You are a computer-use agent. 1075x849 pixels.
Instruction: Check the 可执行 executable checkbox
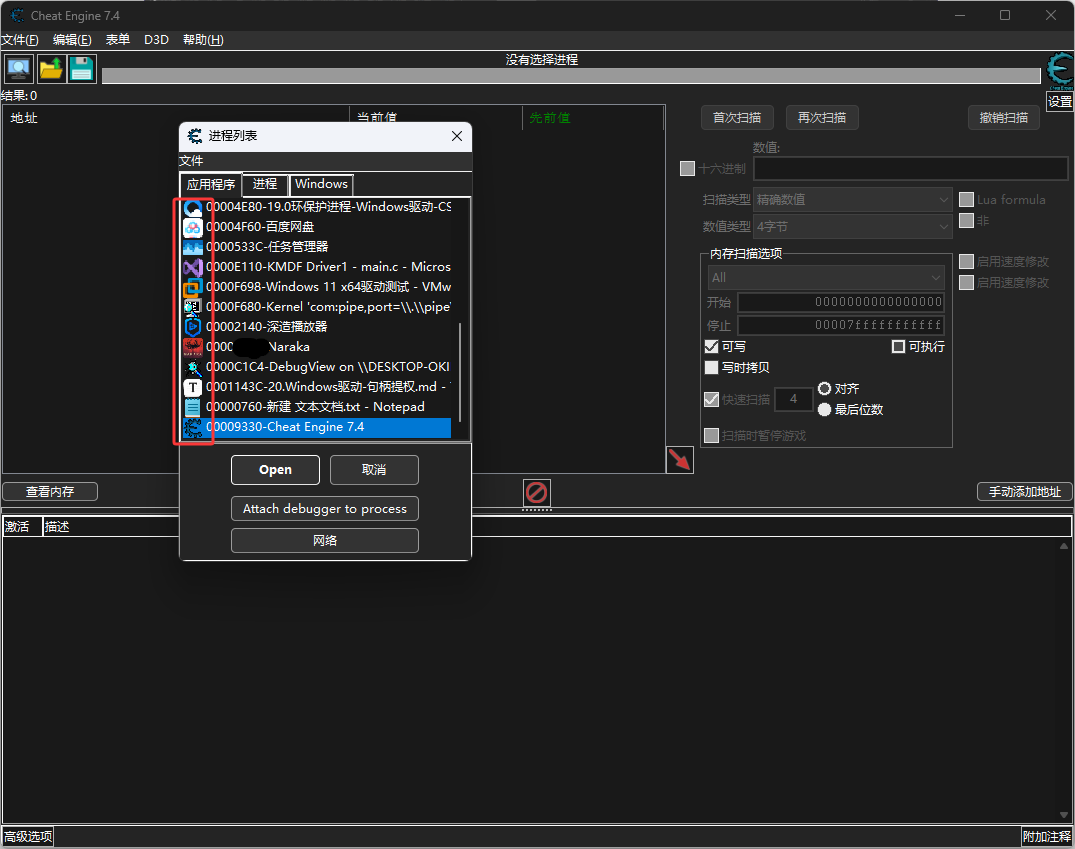point(898,346)
